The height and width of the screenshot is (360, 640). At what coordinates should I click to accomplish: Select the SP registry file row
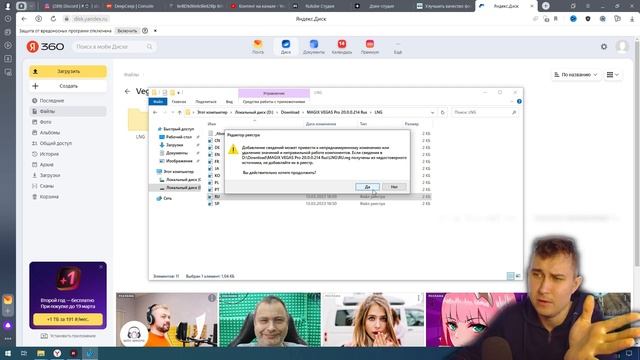point(319,203)
